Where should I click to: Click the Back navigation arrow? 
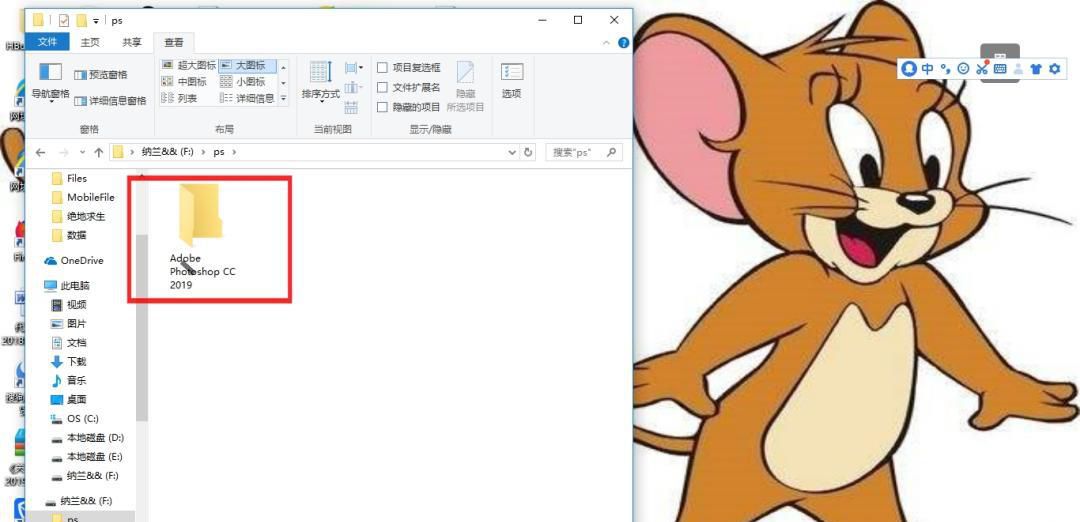click(x=41, y=152)
